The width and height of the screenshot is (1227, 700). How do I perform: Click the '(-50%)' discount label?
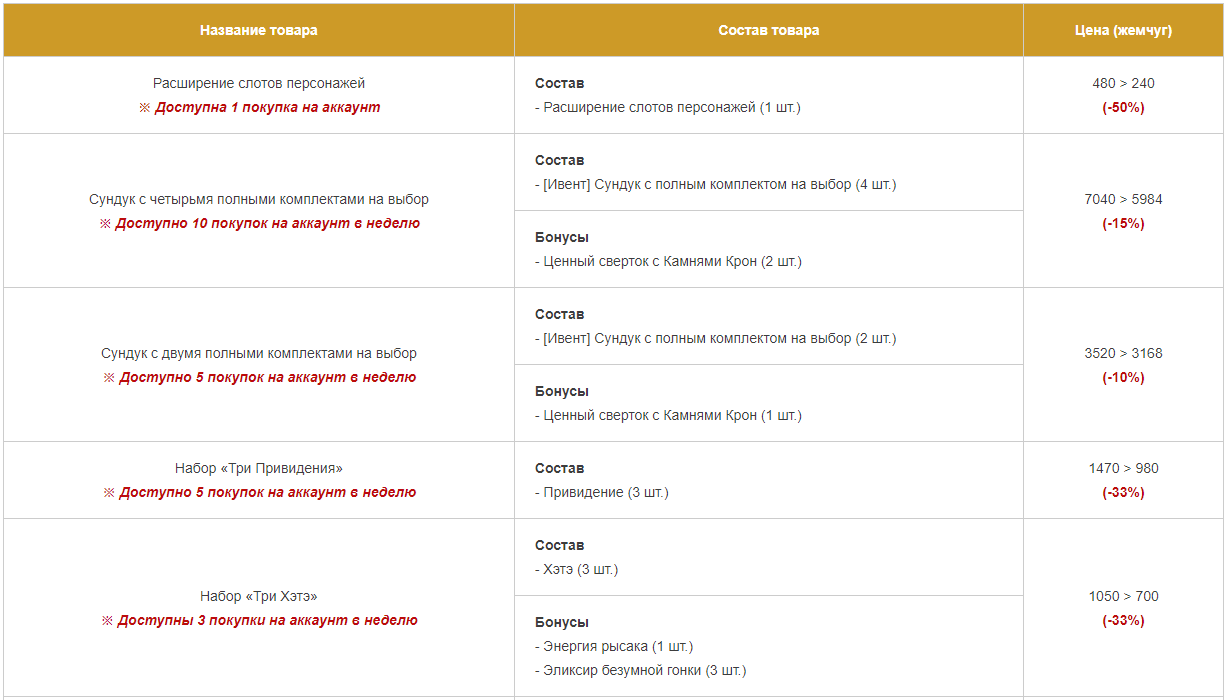point(1124,107)
